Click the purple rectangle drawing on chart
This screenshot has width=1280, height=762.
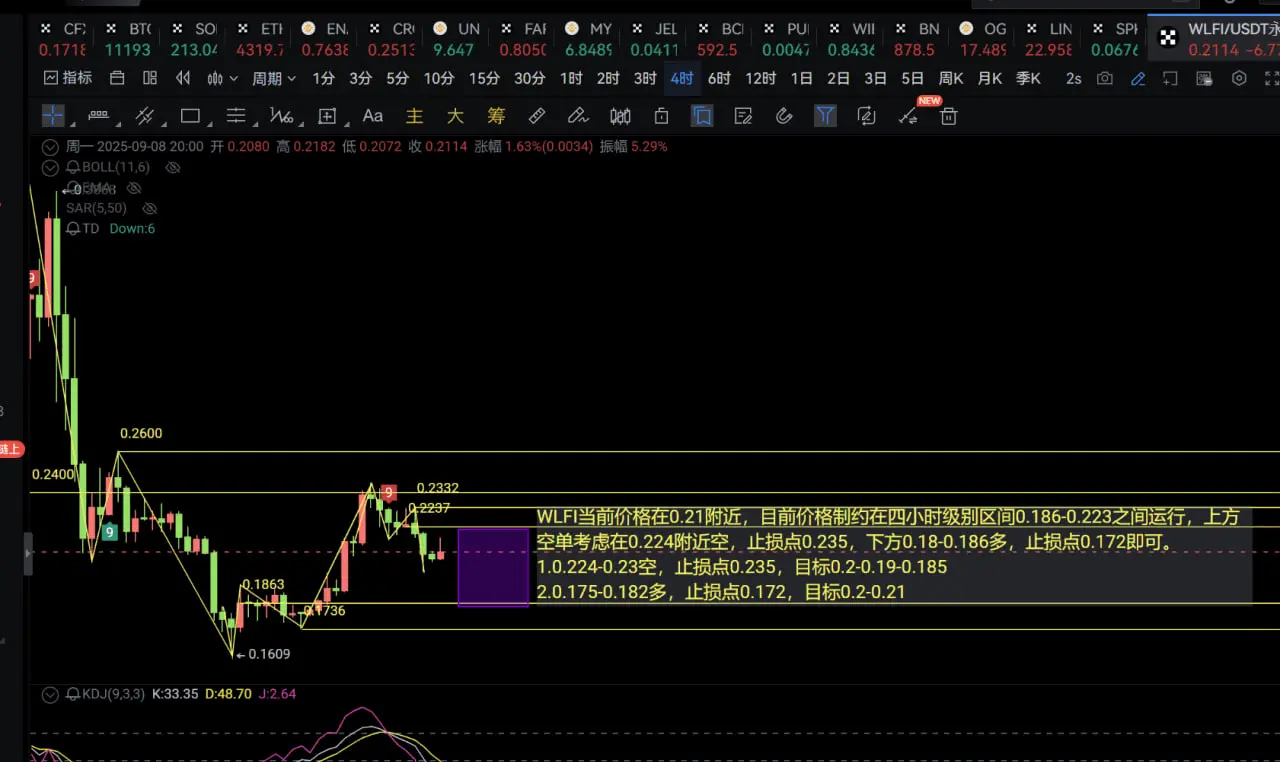click(493, 567)
